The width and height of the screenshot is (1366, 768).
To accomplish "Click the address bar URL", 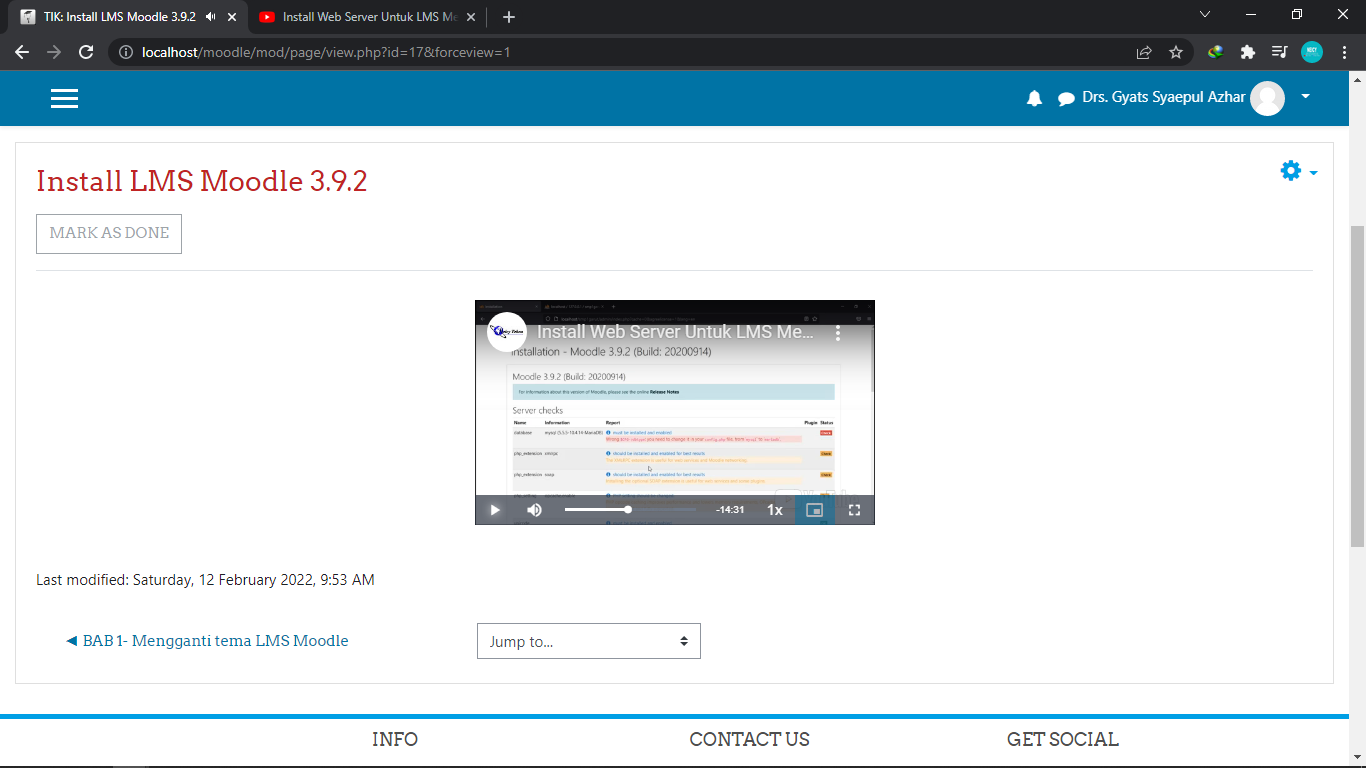I will pos(327,52).
